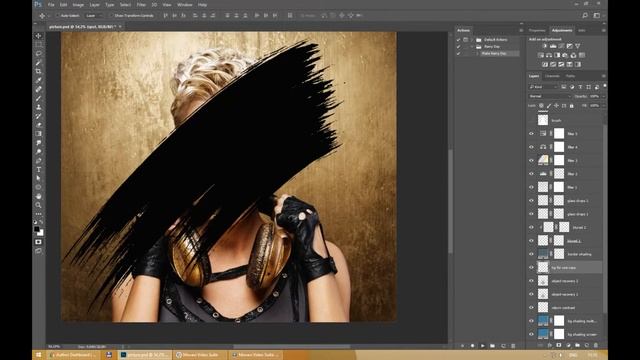This screenshot has height=360, width=640.
Task: Hide the border shading layer
Action: pos(531,254)
